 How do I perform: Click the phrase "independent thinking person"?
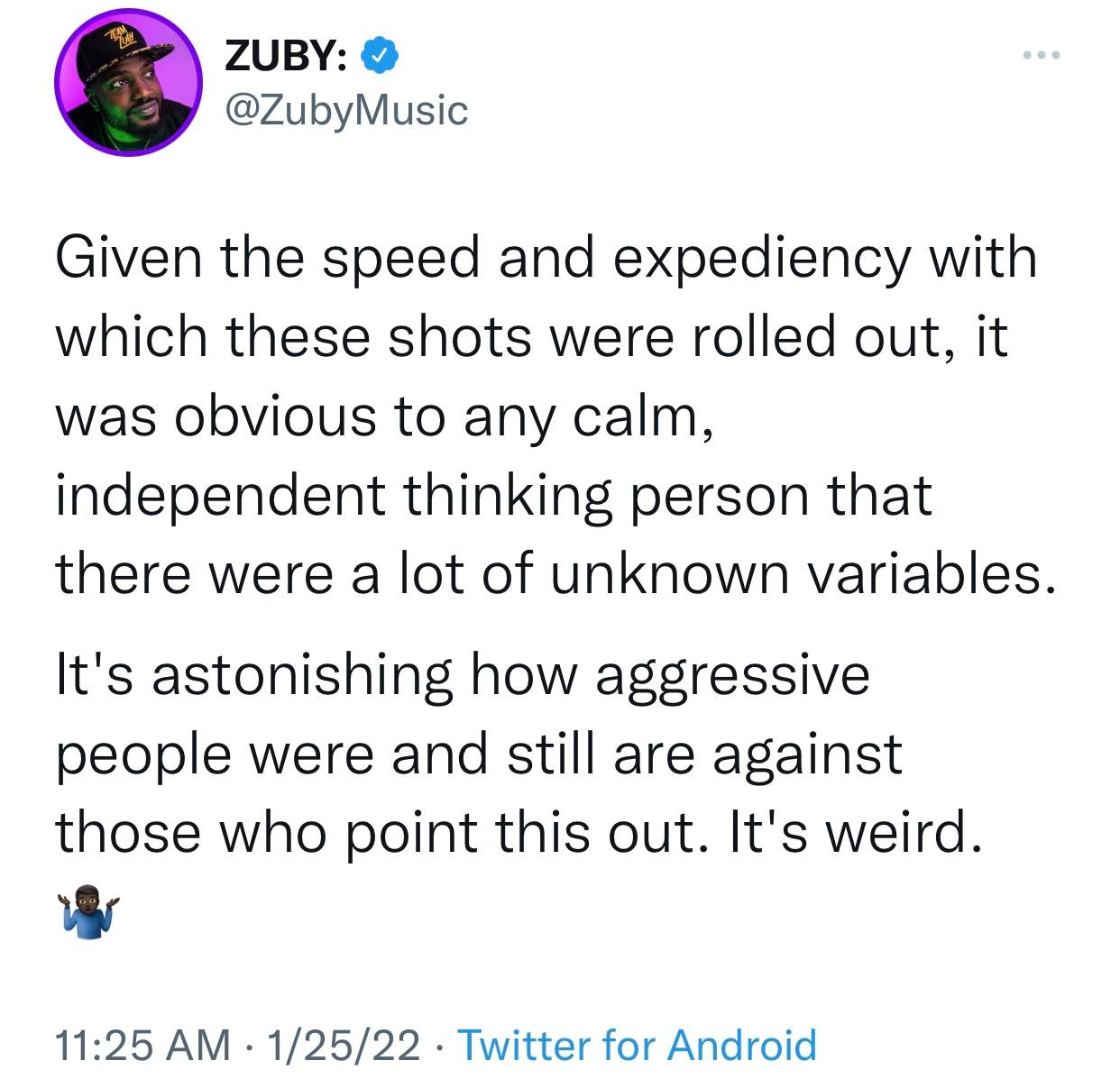[493, 495]
